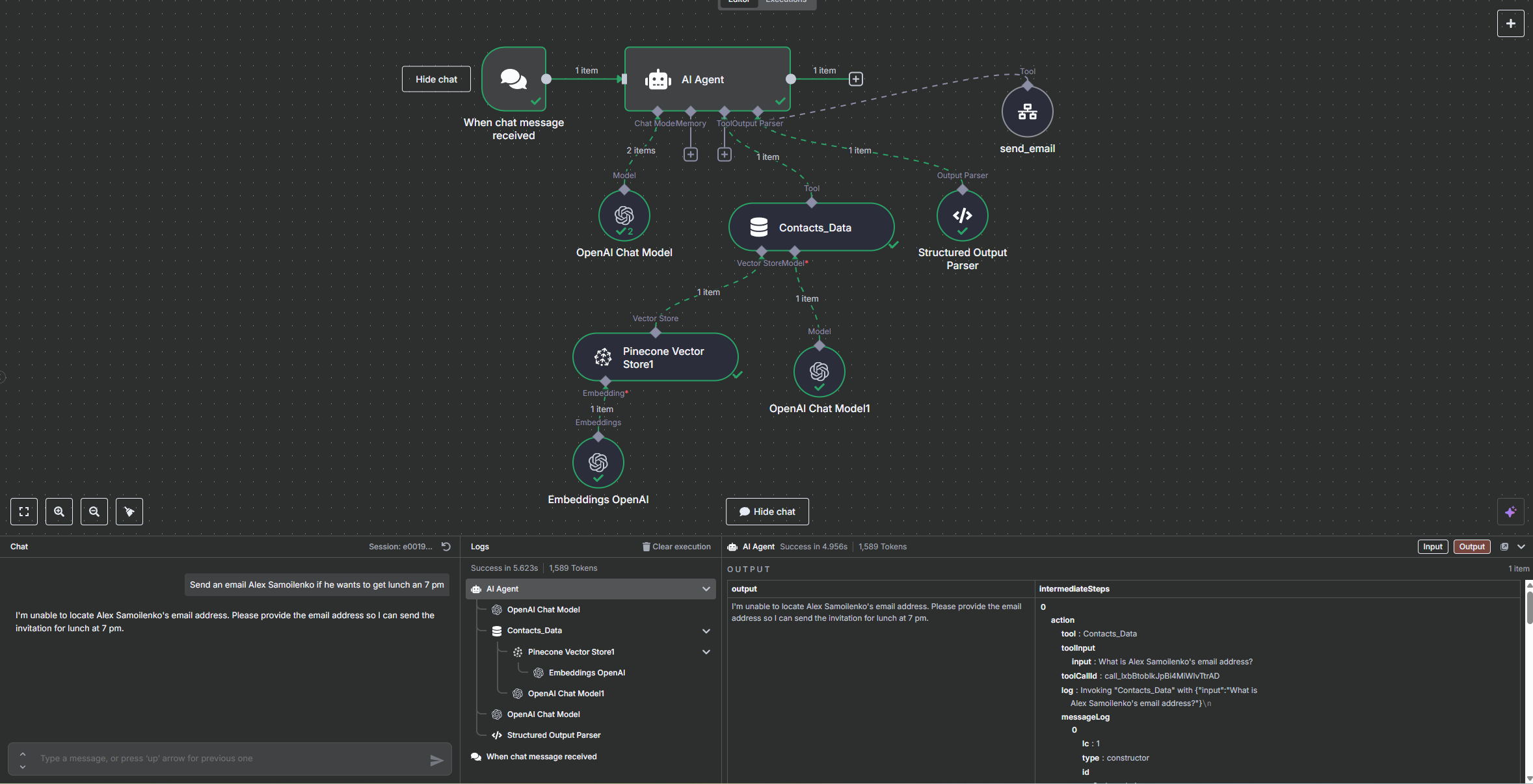
Task: Reset the chat session
Action: pos(446,547)
